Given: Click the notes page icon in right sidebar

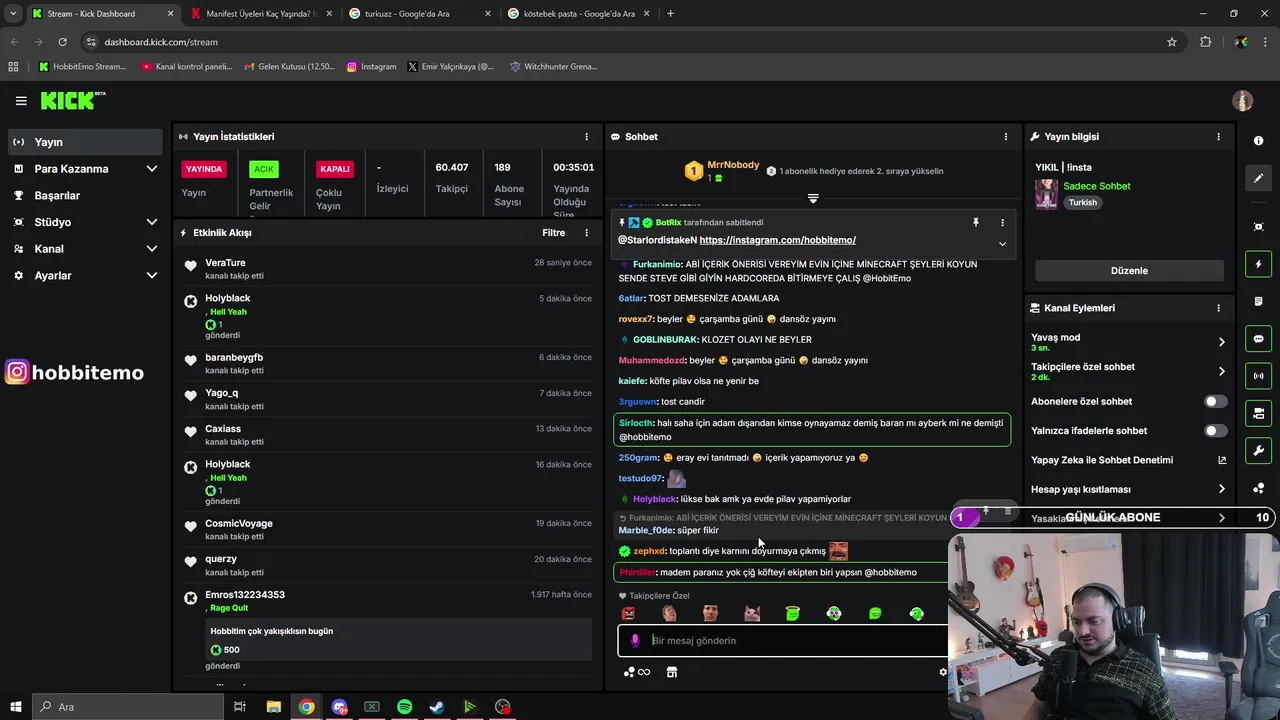Looking at the screenshot, I should 1258,301.
